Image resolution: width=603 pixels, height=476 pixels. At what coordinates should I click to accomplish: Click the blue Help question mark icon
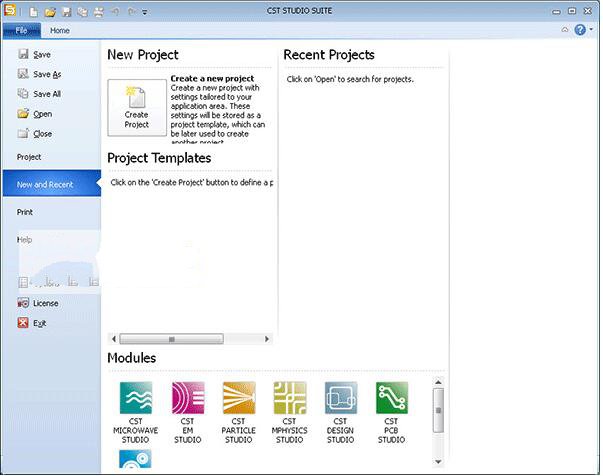click(x=580, y=30)
